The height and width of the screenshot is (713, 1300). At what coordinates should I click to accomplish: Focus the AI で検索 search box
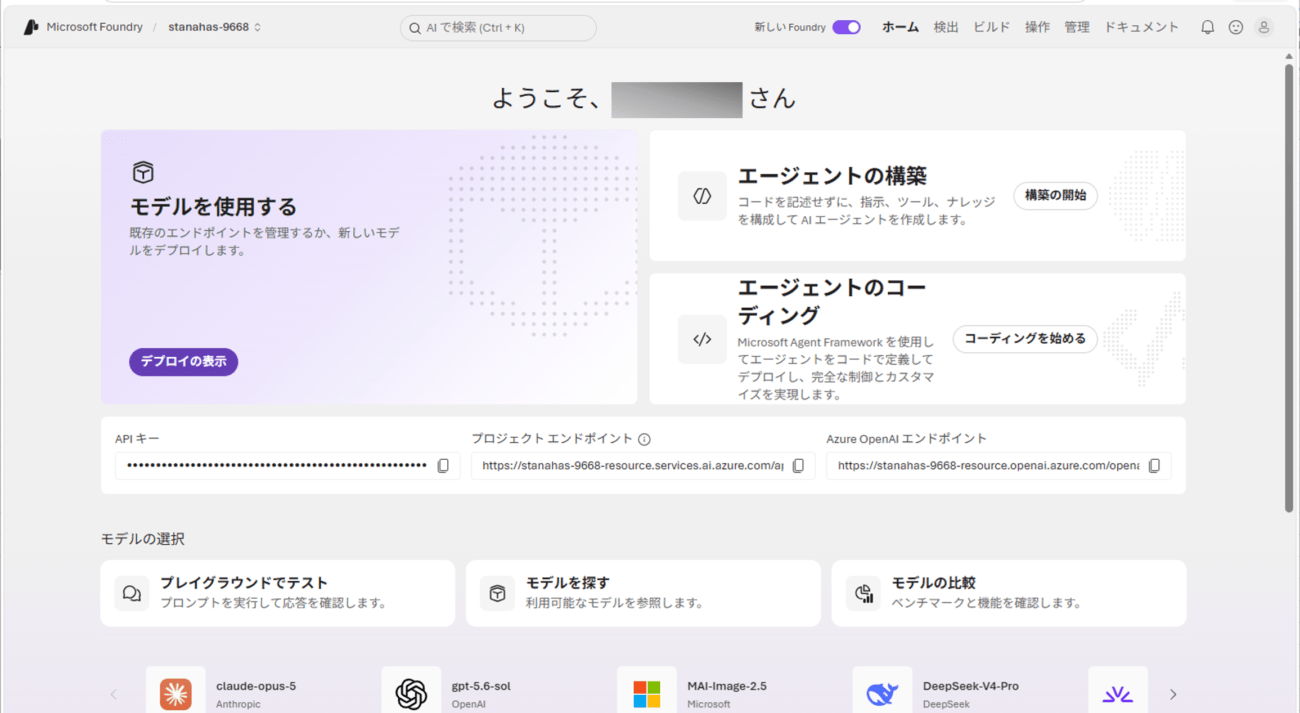[498, 28]
